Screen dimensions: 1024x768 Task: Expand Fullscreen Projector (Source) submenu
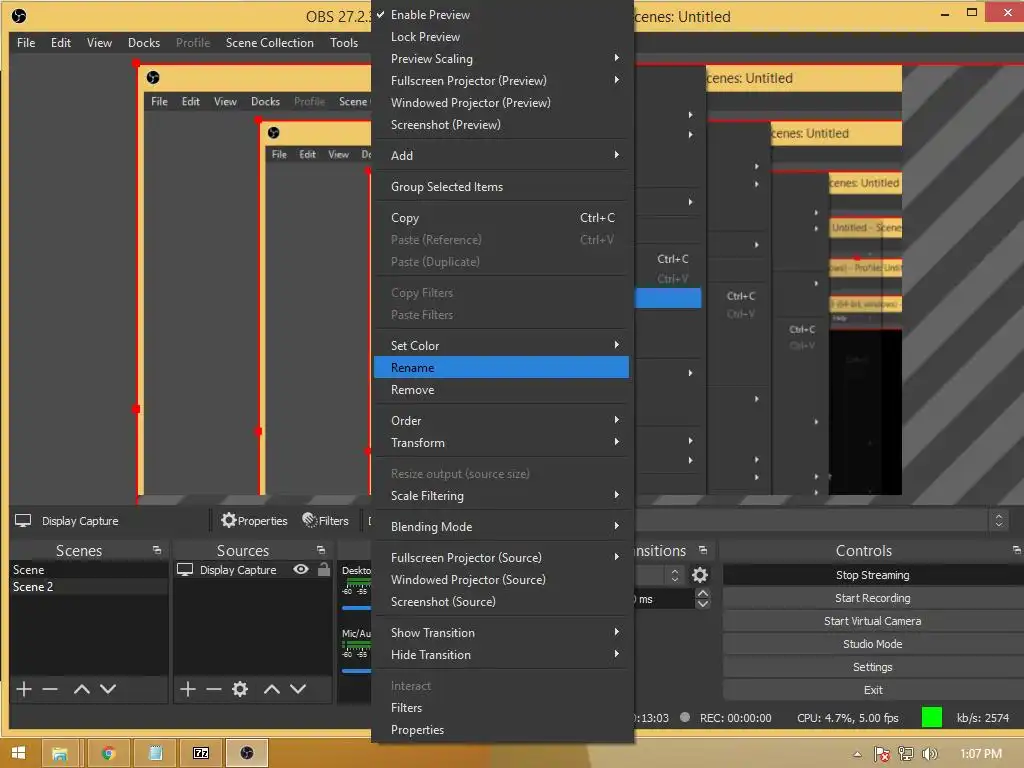(x=501, y=558)
